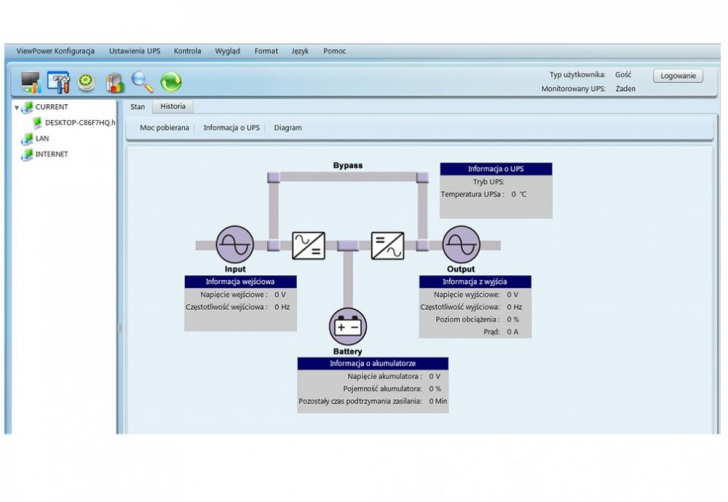Click the inverter DC/AC converter icon
This screenshot has height=502, width=728.
387,244
